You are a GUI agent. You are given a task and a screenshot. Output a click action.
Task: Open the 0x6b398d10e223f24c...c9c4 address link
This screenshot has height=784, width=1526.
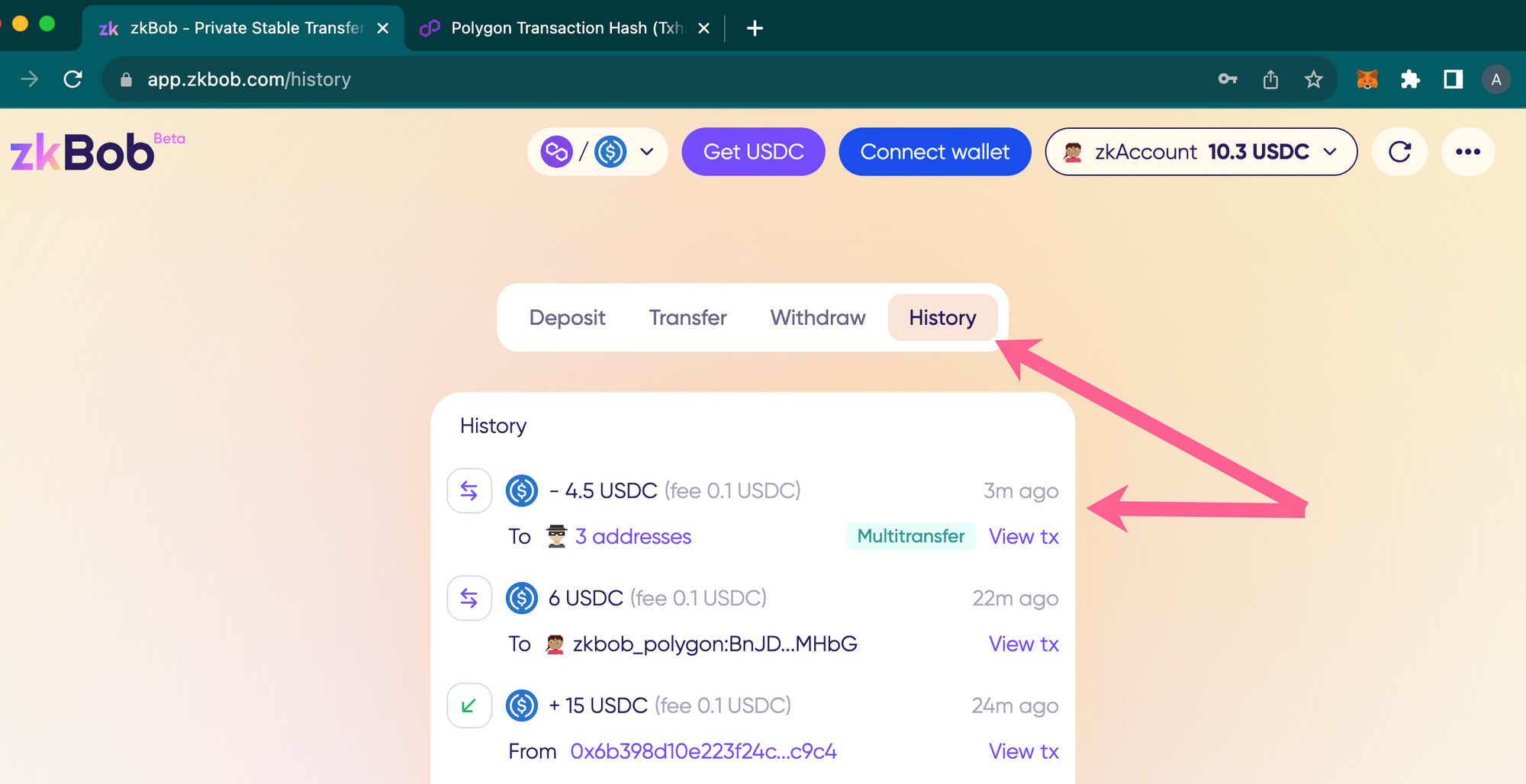coord(703,752)
